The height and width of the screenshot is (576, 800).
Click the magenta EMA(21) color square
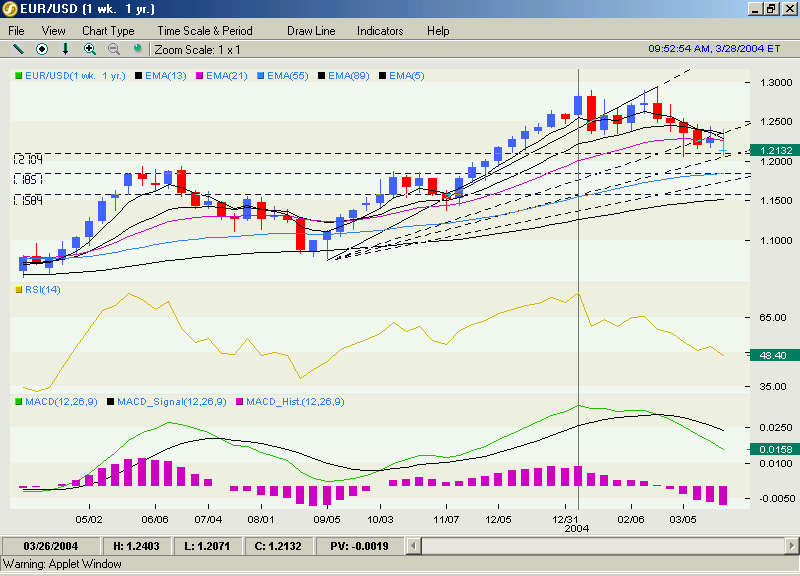pos(200,76)
